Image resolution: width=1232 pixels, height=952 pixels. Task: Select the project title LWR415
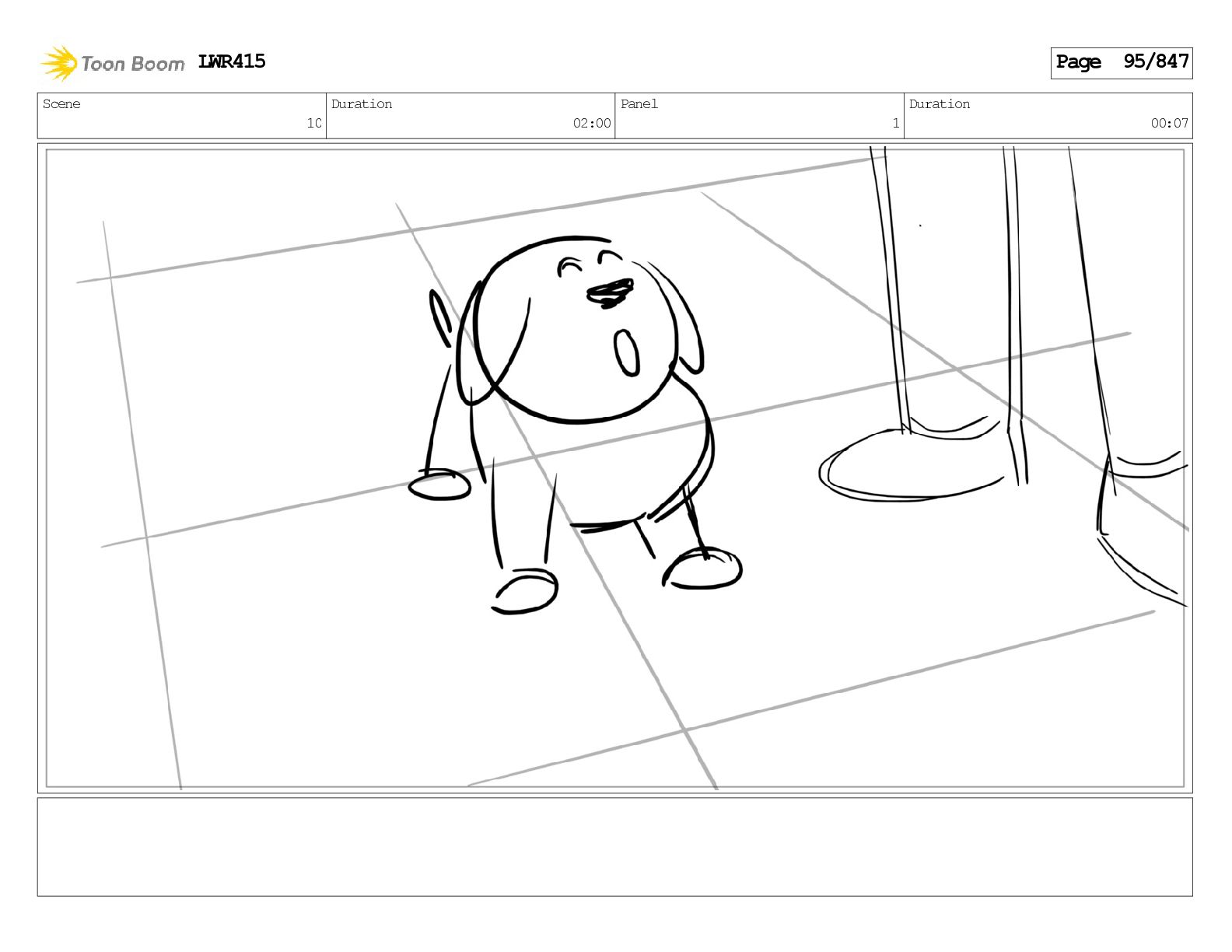pos(232,61)
